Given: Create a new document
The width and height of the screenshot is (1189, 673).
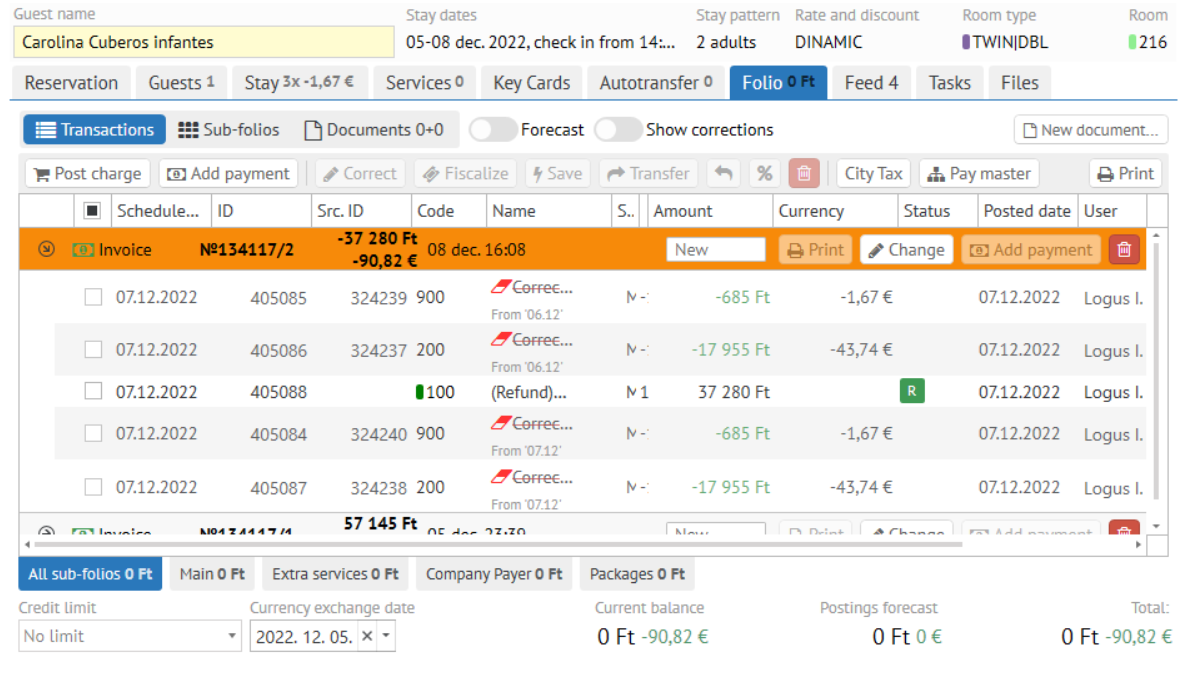Looking at the screenshot, I should click(x=1091, y=130).
